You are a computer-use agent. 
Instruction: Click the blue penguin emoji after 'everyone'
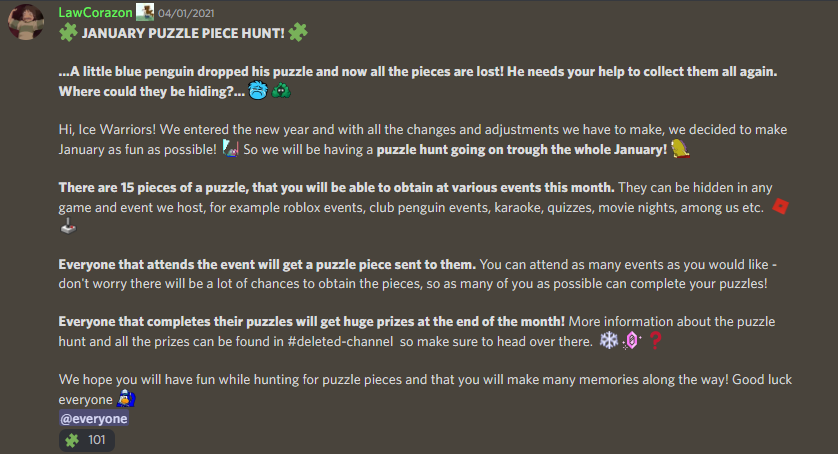(x=125, y=399)
